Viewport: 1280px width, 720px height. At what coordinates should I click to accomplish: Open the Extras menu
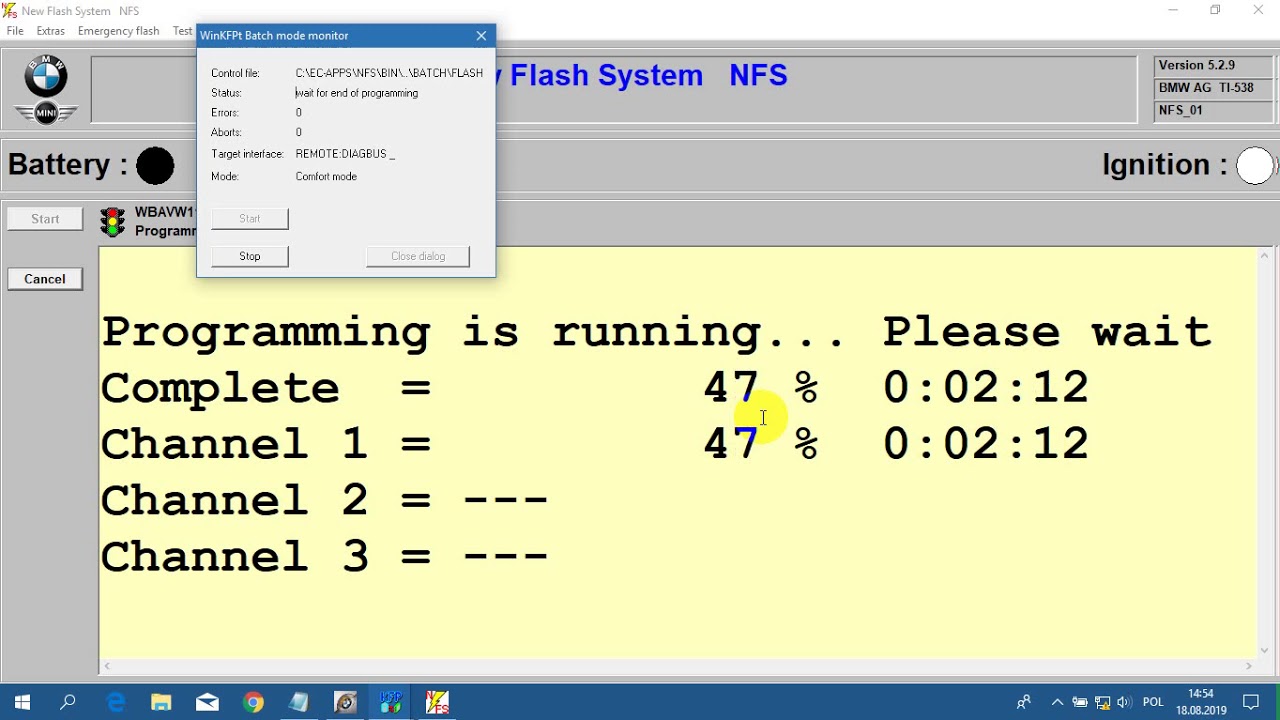point(50,31)
